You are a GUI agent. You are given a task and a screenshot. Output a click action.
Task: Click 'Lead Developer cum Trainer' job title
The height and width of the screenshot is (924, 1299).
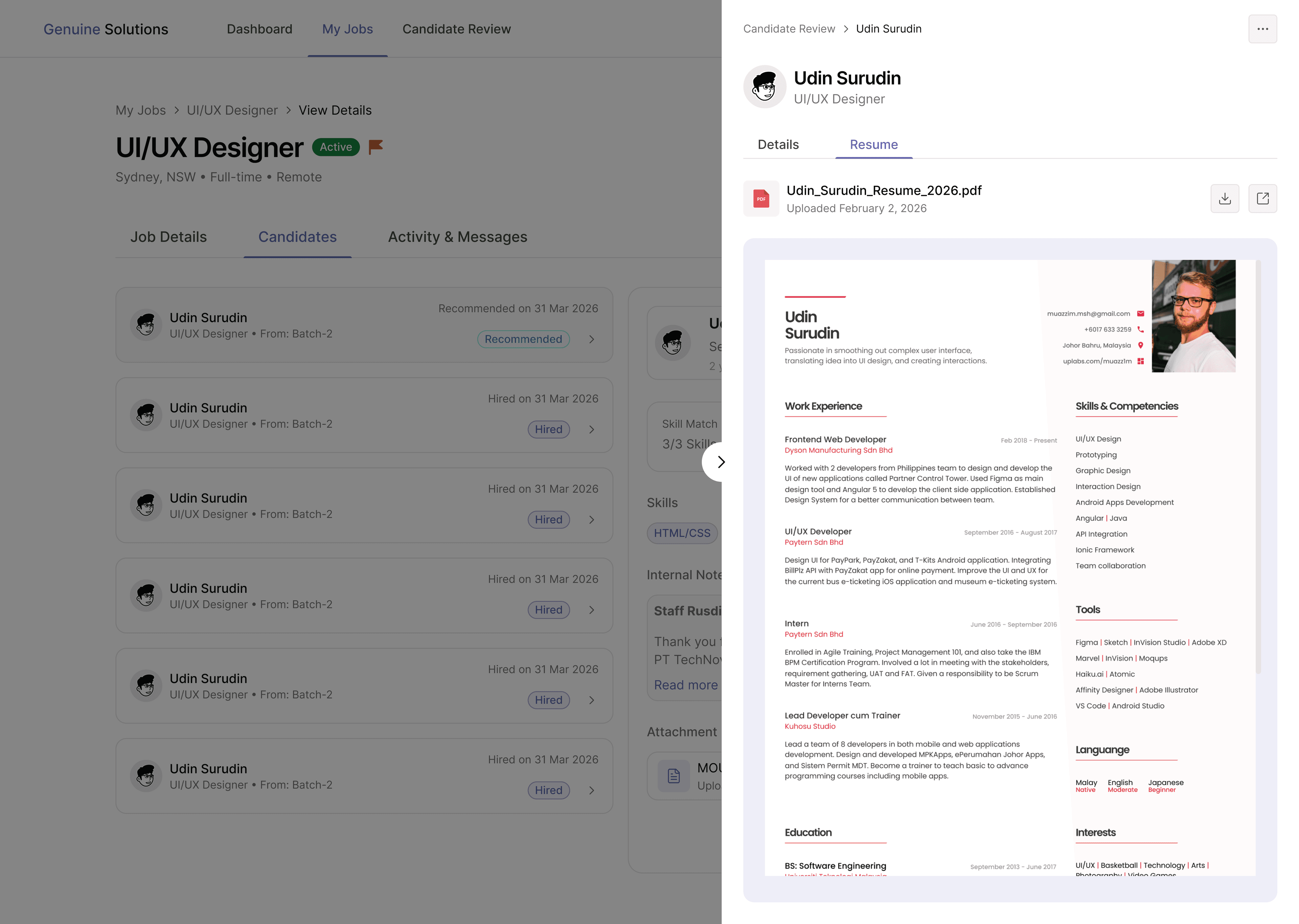pyautogui.click(x=842, y=716)
